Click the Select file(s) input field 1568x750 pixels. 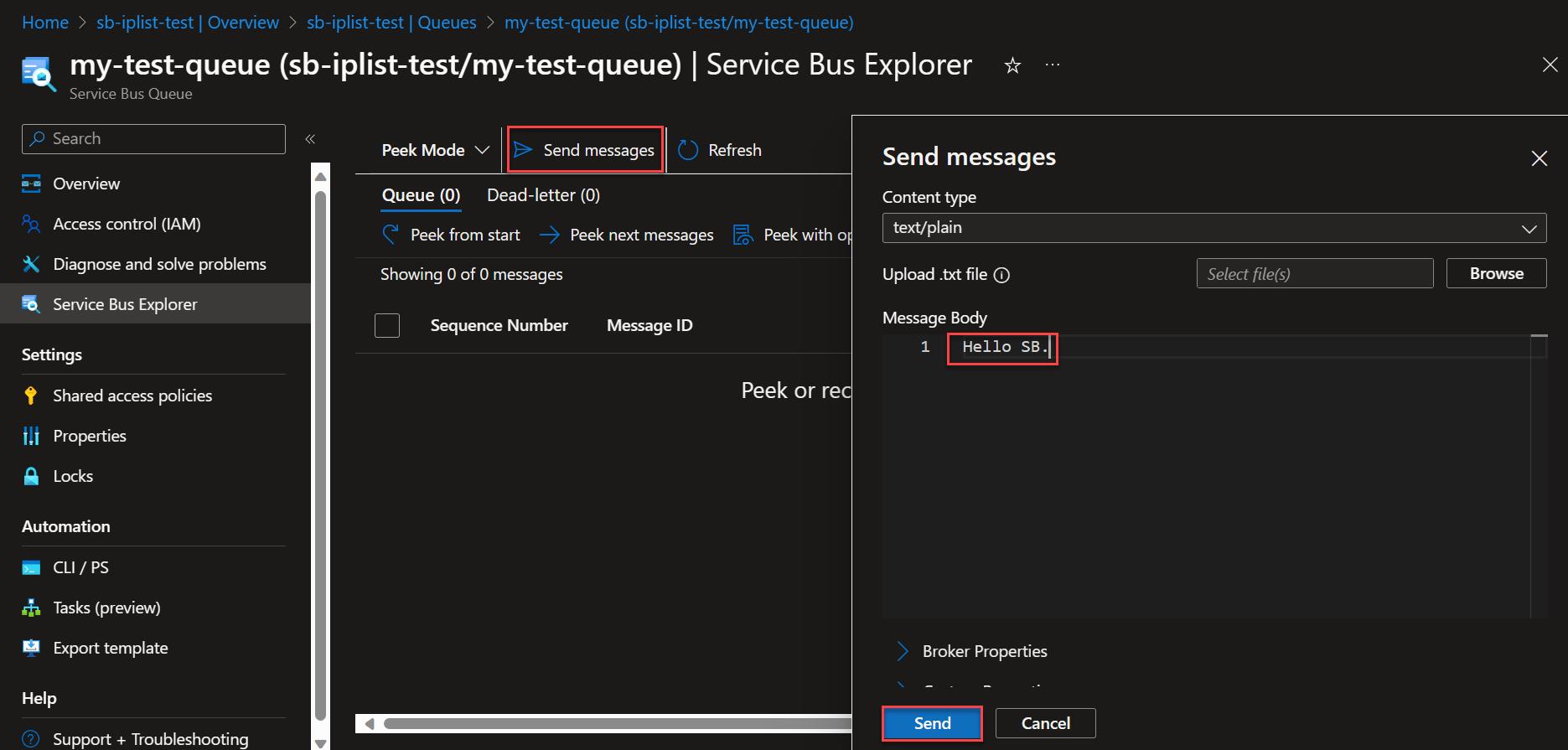pos(1315,273)
